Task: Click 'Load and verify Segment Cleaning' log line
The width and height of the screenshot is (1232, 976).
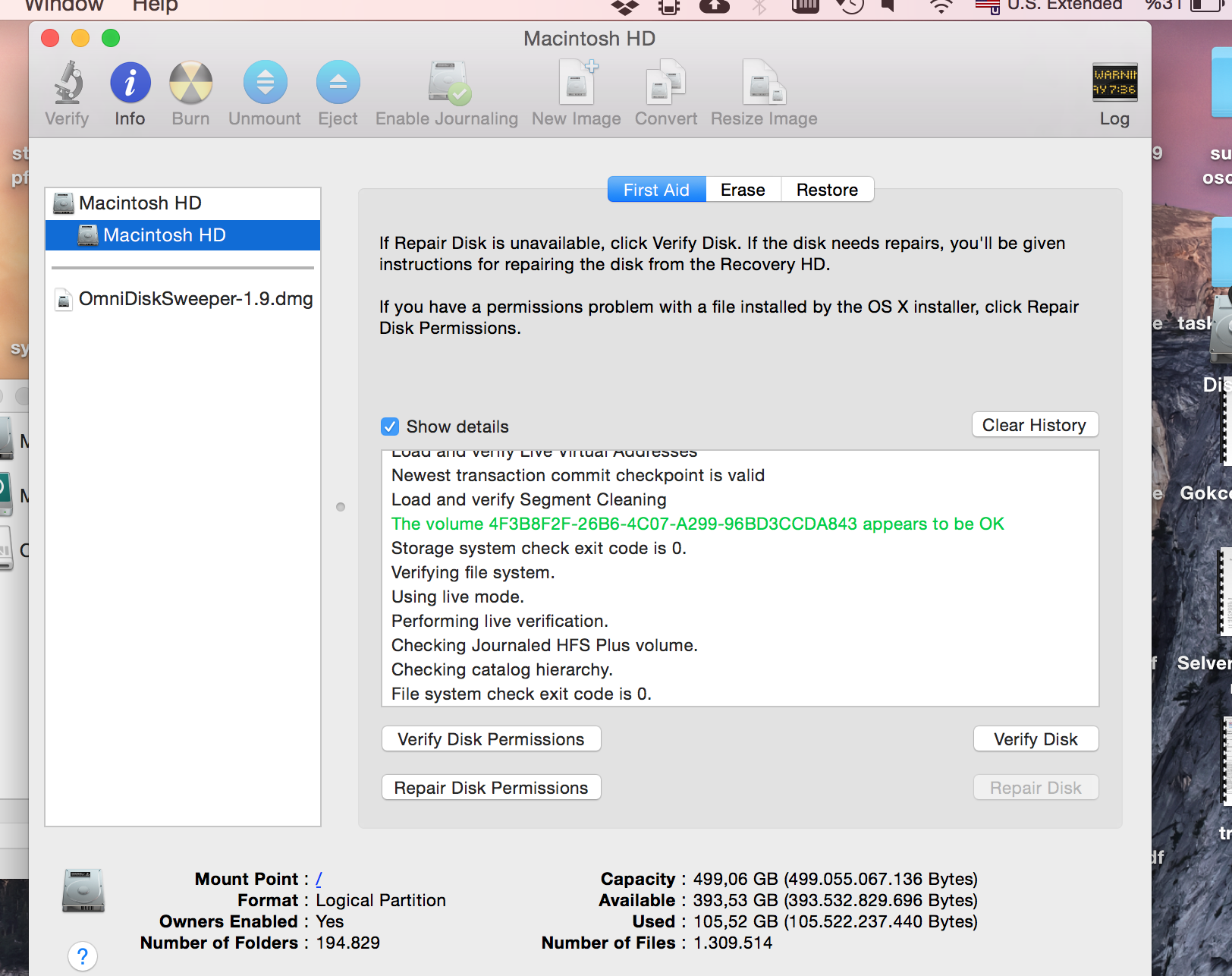Action: pos(529,499)
